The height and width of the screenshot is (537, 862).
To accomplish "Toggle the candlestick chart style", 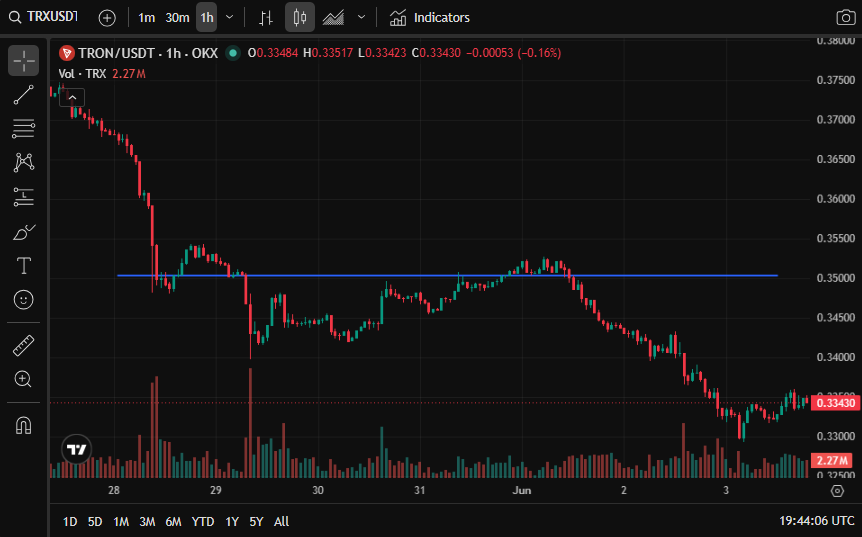I will coord(300,18).
